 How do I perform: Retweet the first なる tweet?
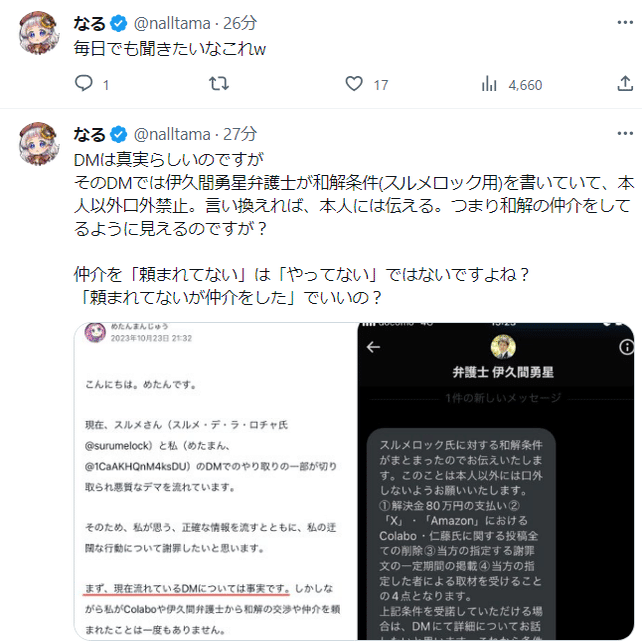(x=219, y=84)
